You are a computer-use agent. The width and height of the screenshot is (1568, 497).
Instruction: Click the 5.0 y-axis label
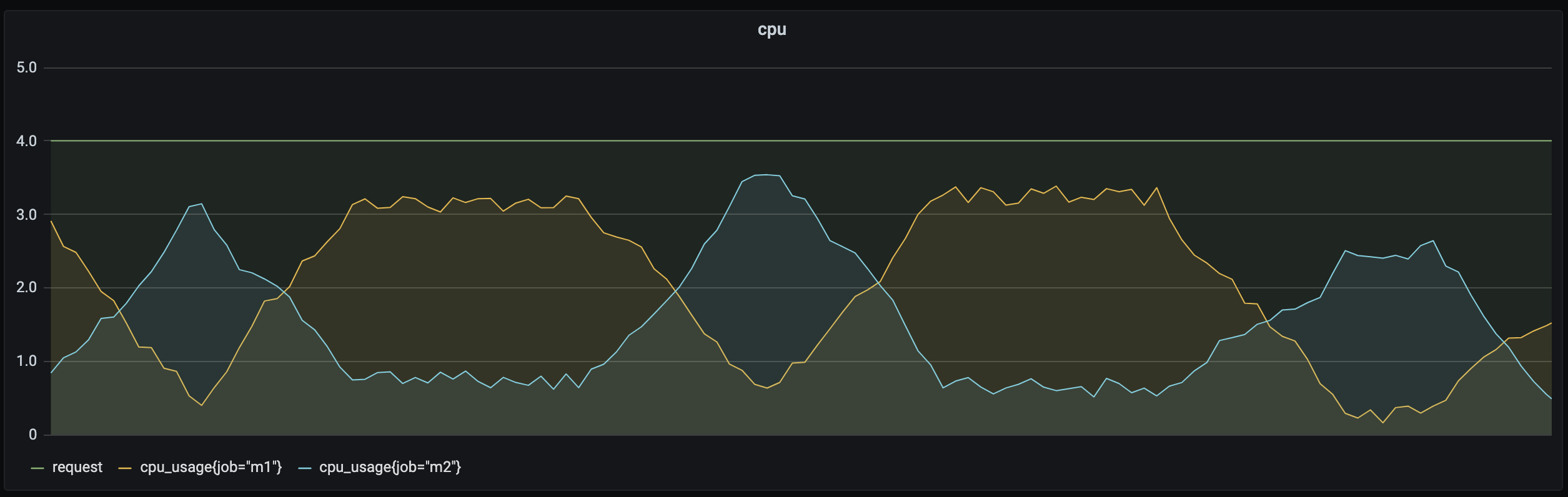(x=27, y=67)
